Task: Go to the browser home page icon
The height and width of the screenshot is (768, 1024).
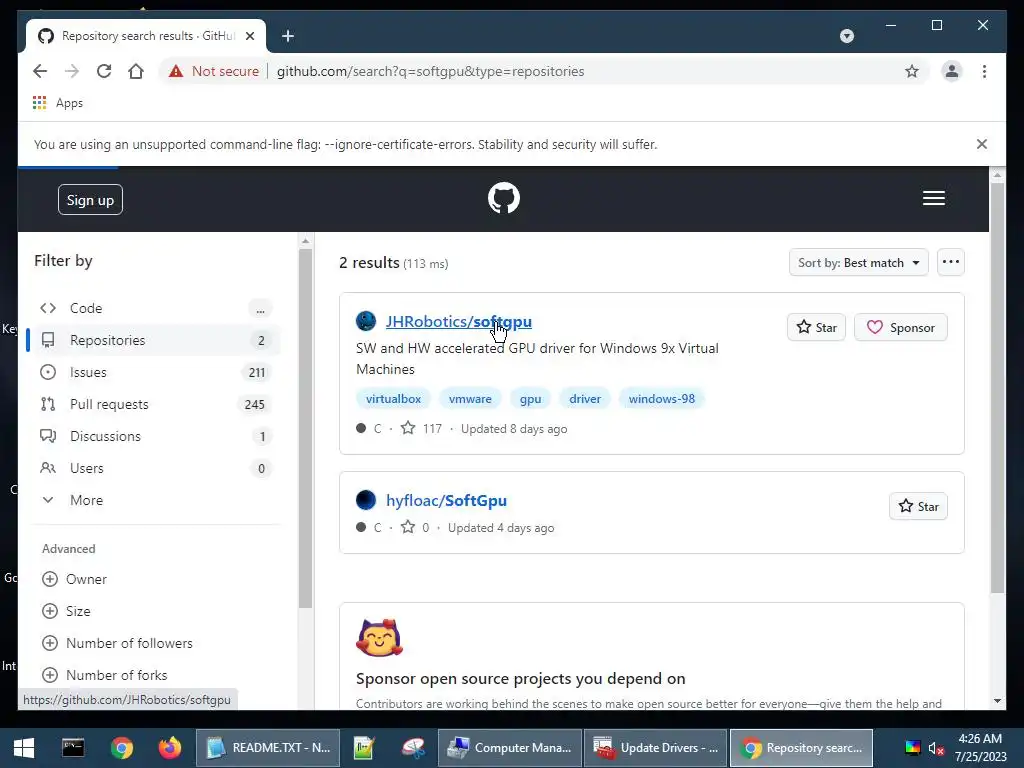Action: 136,71
